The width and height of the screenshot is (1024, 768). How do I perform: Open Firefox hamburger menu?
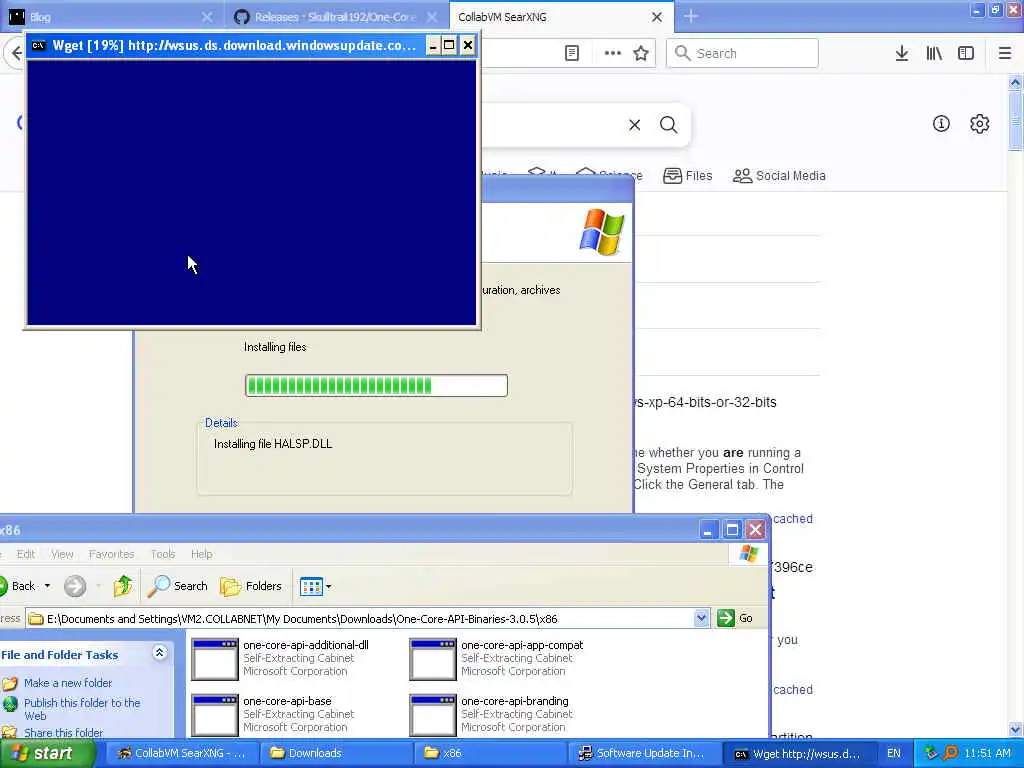[1004, 54]
